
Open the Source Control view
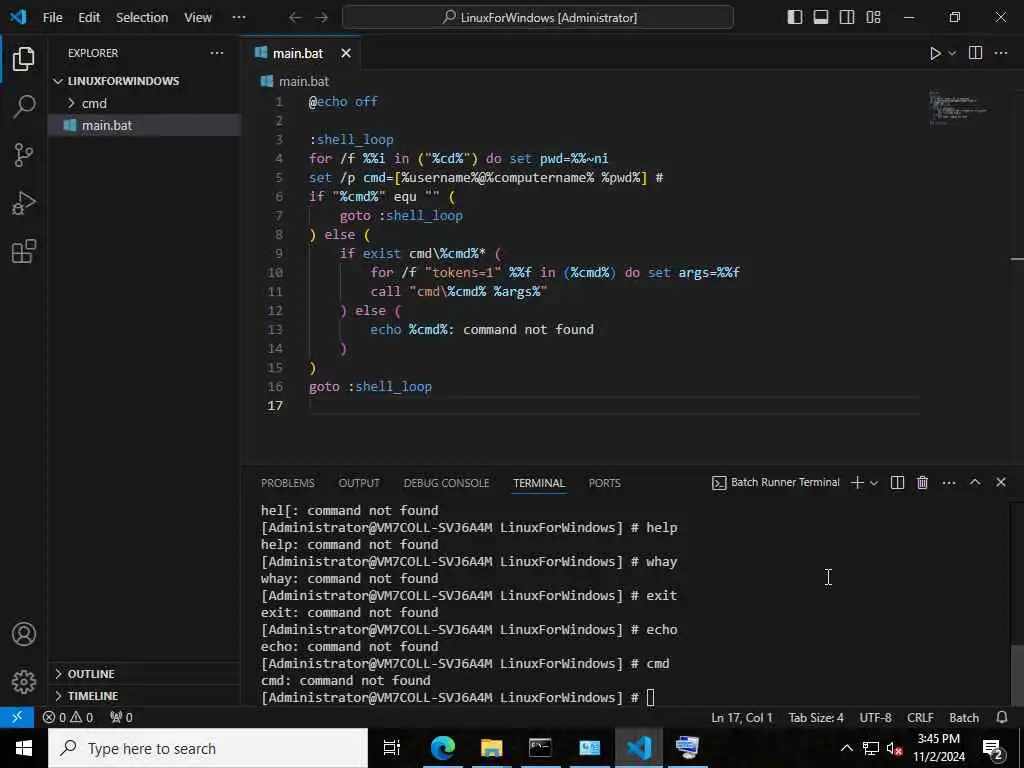24,155
